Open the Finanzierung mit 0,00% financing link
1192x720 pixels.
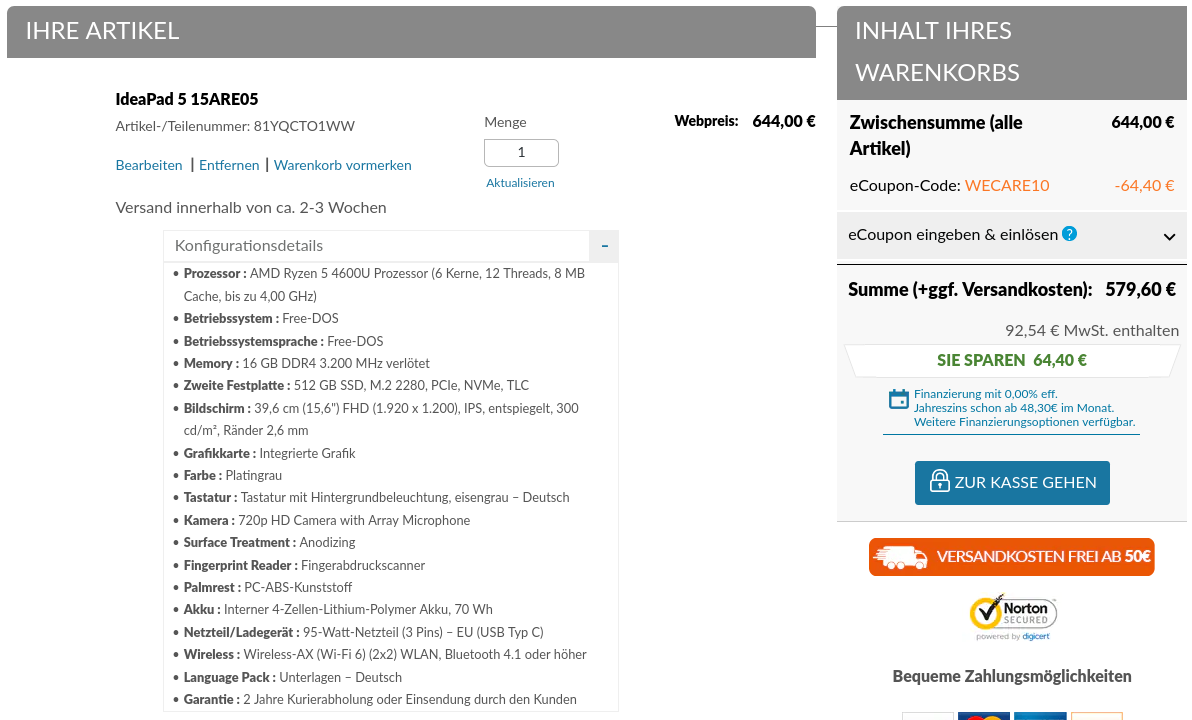click(1024, 408)
